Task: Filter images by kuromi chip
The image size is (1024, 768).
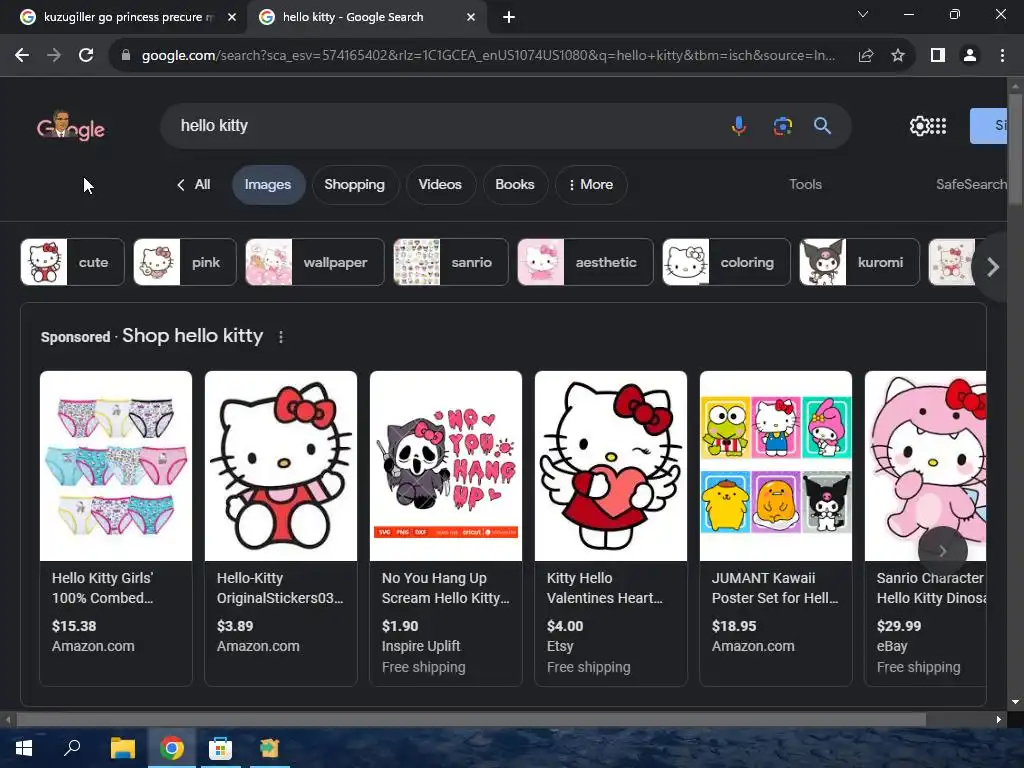Action: click(x=859, y=263)
